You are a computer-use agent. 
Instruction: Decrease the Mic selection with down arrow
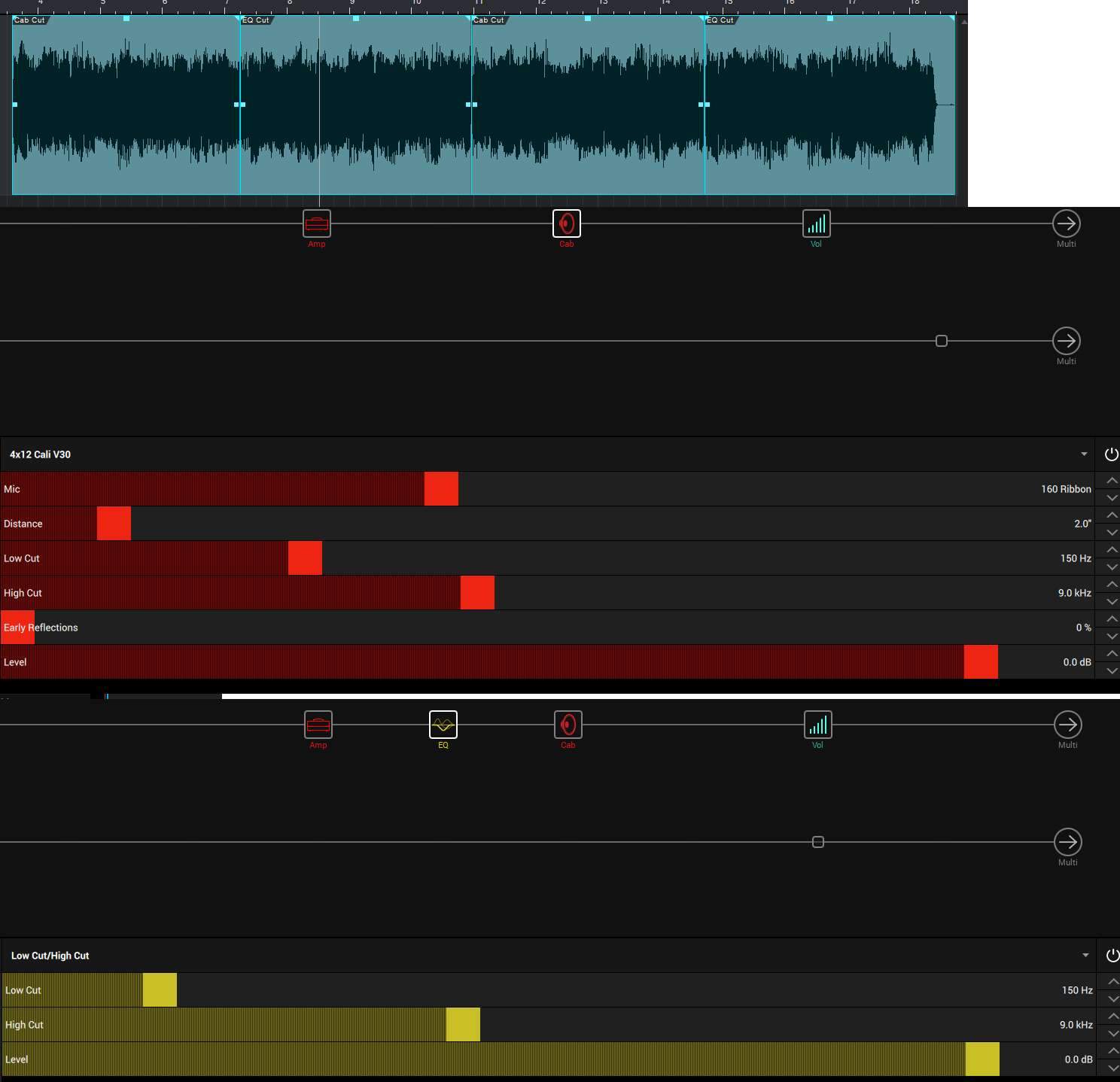(1112, 497)
